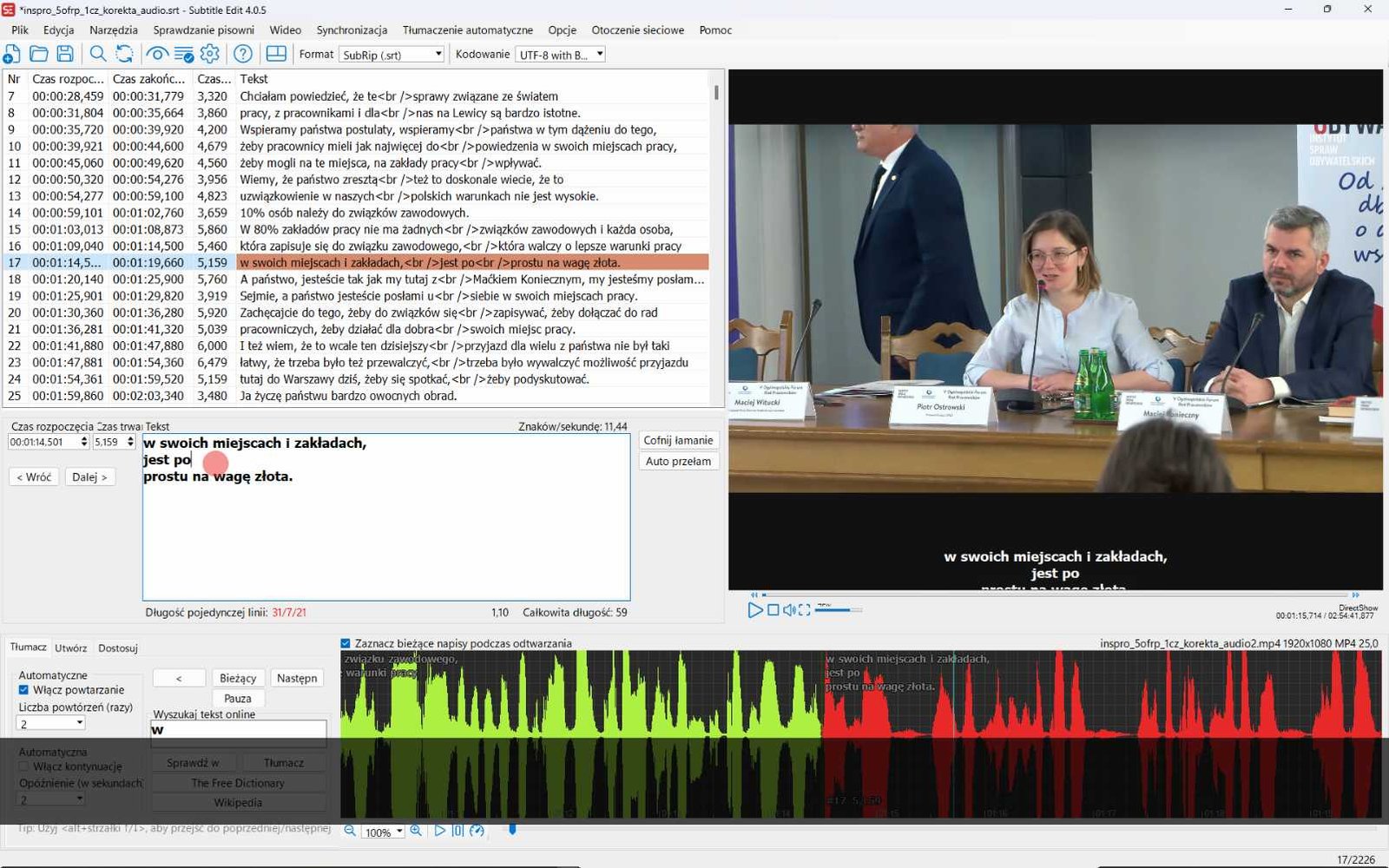Viewport: 1389px width, 868px height.
Task: Click the Pauza button
Action: tap(238, 698)
